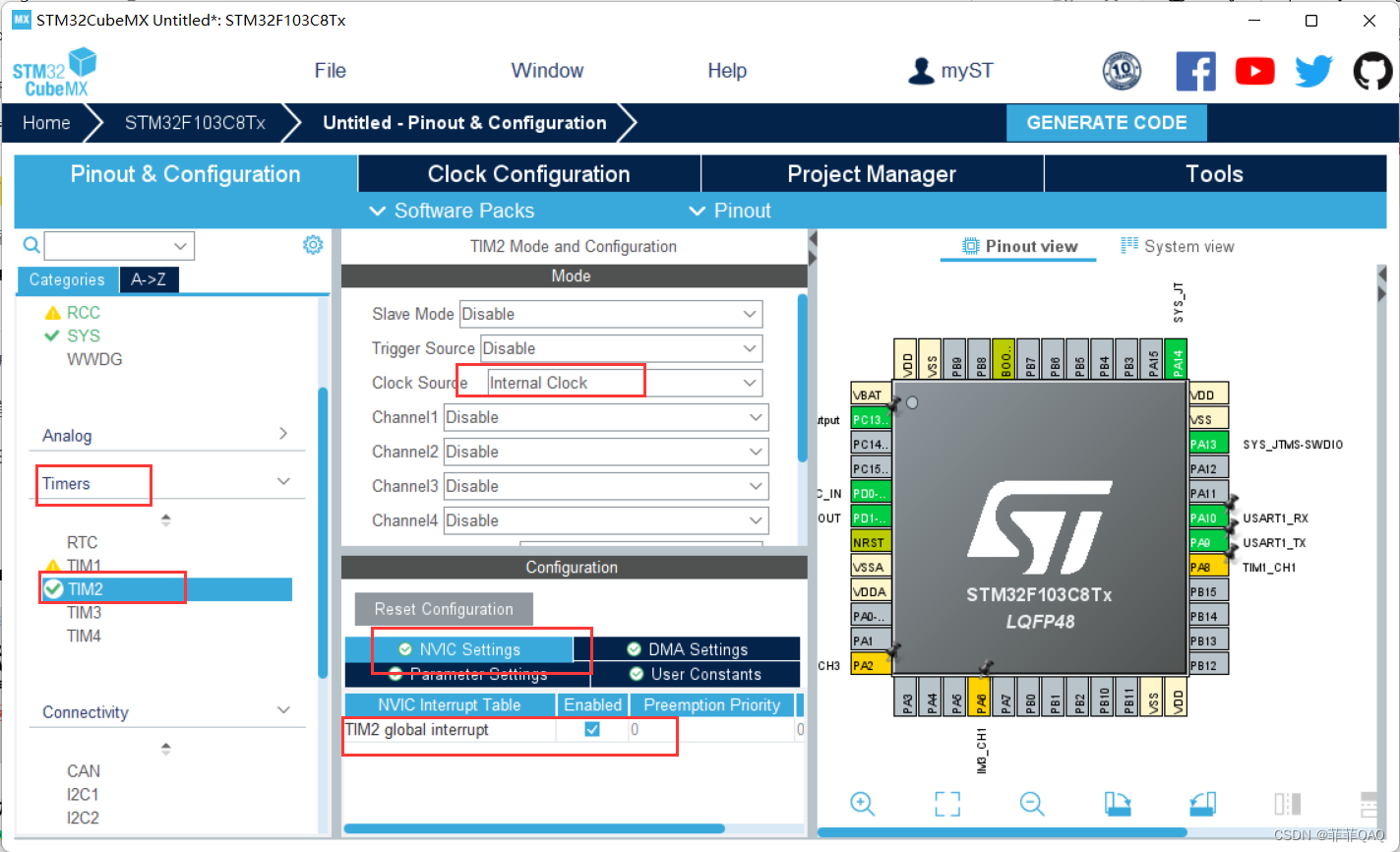The width and height of the screenshot is (1400, 852).
Task: Open the Channel2 dropdown
Action: 606,452
